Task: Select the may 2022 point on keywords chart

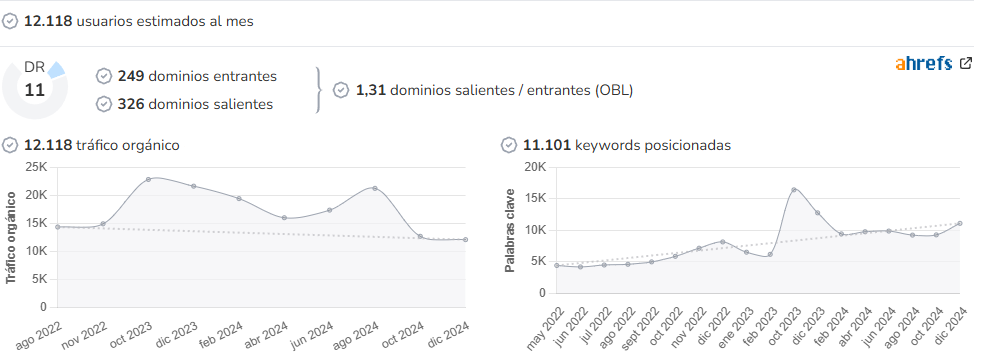Action: [557, 266]
